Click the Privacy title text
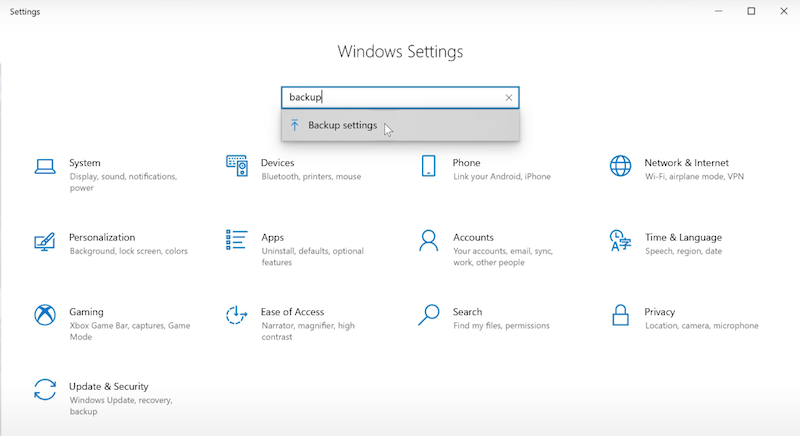 (659, 312)
